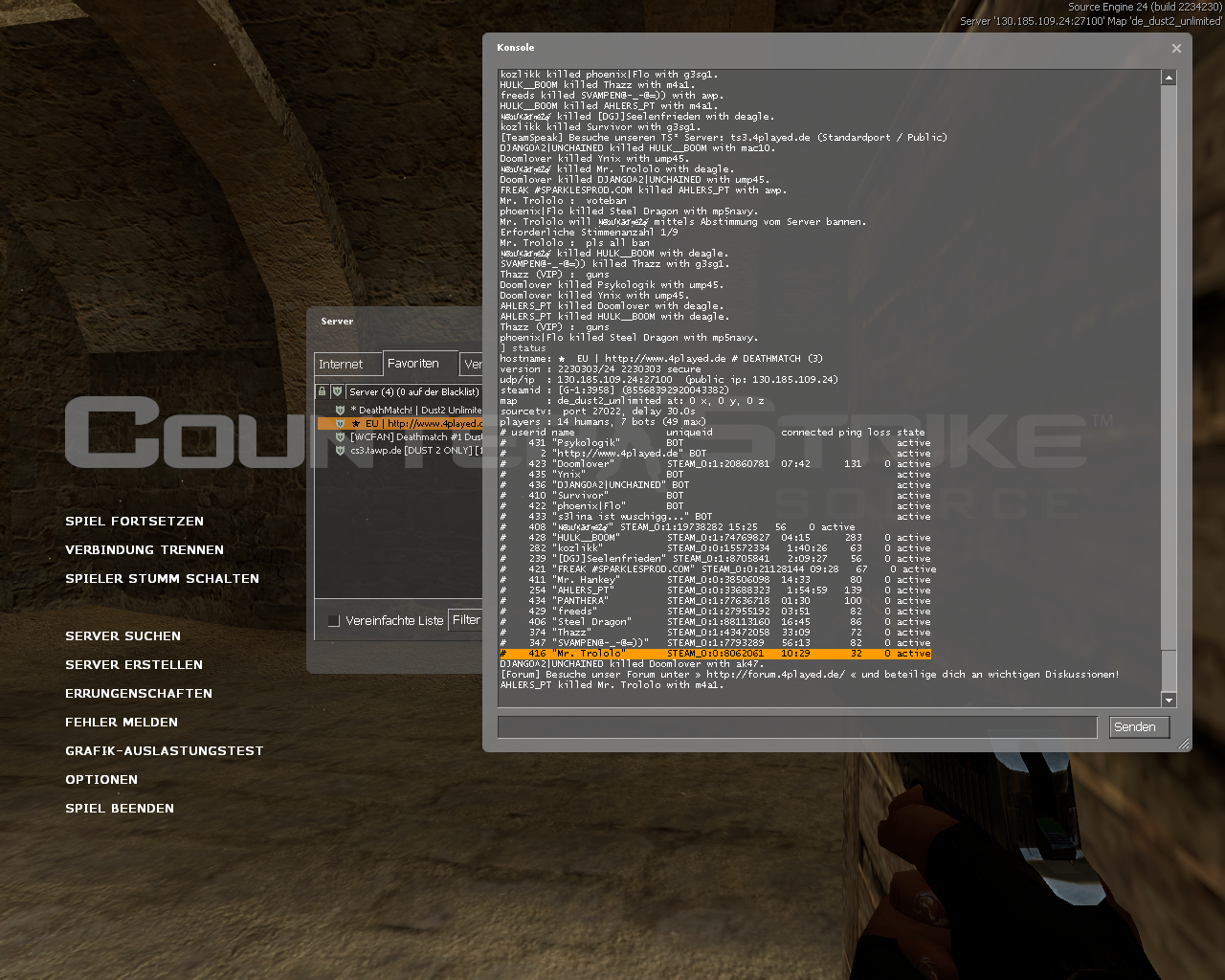Viewport: 1225px width, 980px height.
Task: Click Spiel beenden menu item
Action: point(120,809)
